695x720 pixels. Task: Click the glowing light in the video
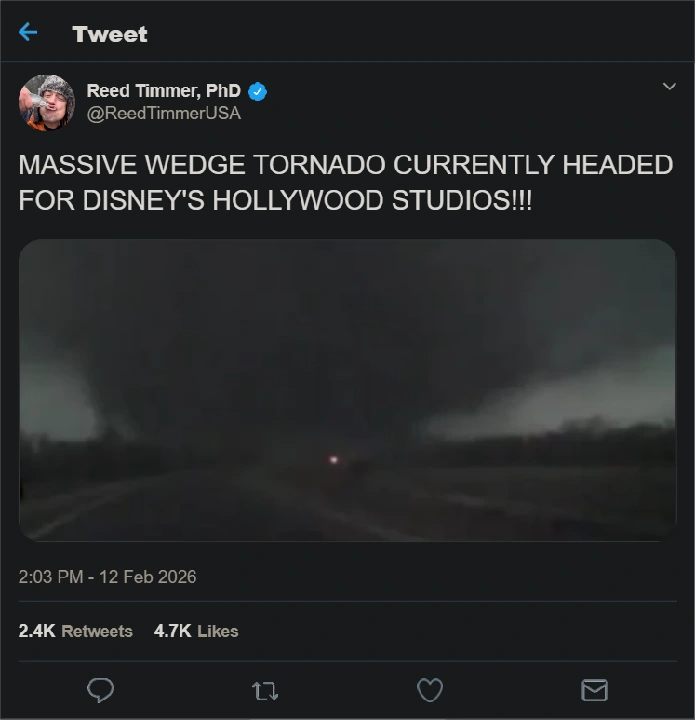click(333, 460)
